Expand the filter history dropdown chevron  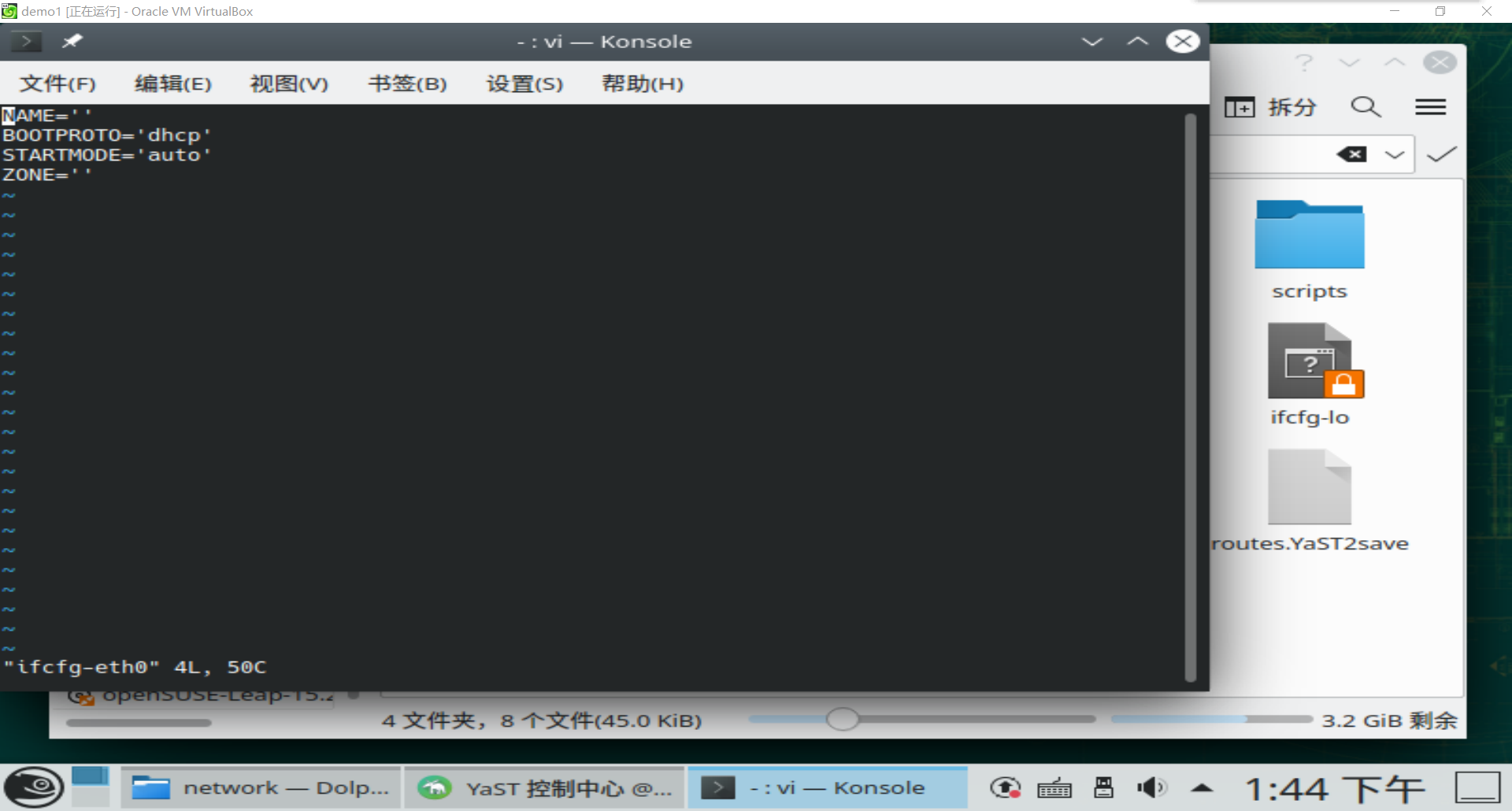click(1395, 154)
